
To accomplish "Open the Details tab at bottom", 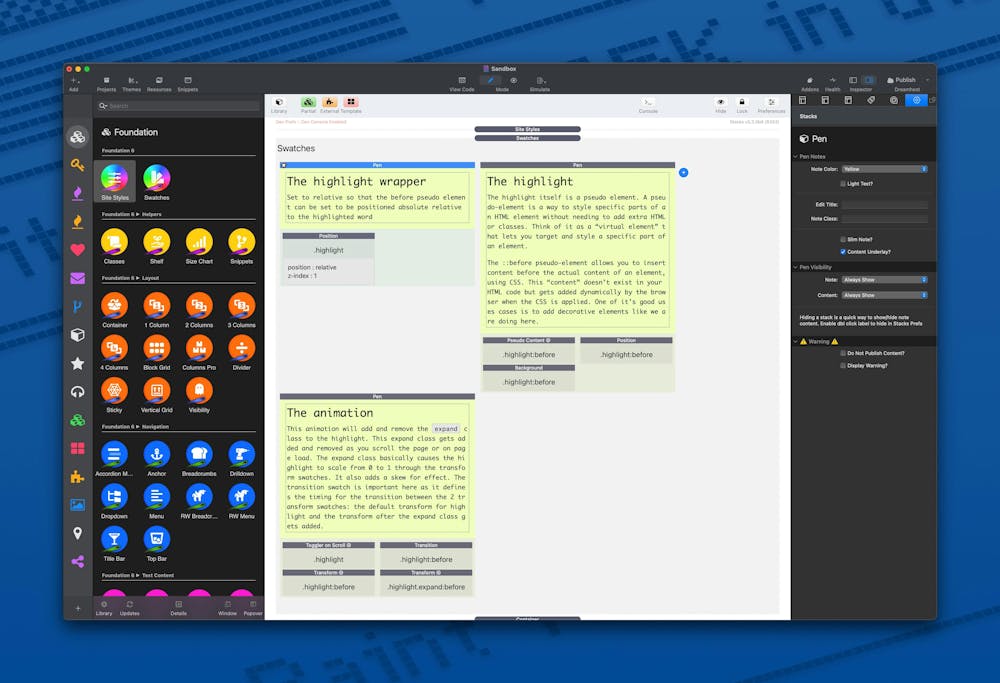I will tap(179, 608).
